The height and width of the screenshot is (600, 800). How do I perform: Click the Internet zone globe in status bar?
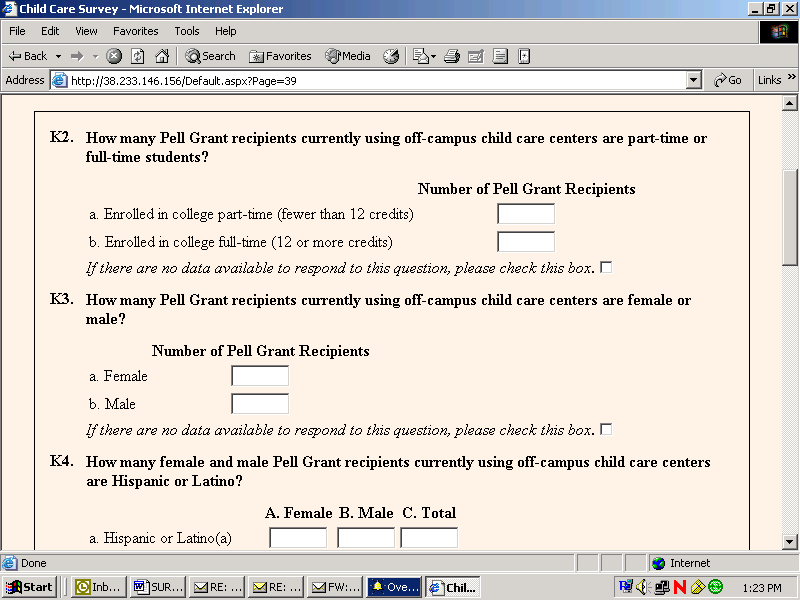pyautogui.click(x=659, y=563)
